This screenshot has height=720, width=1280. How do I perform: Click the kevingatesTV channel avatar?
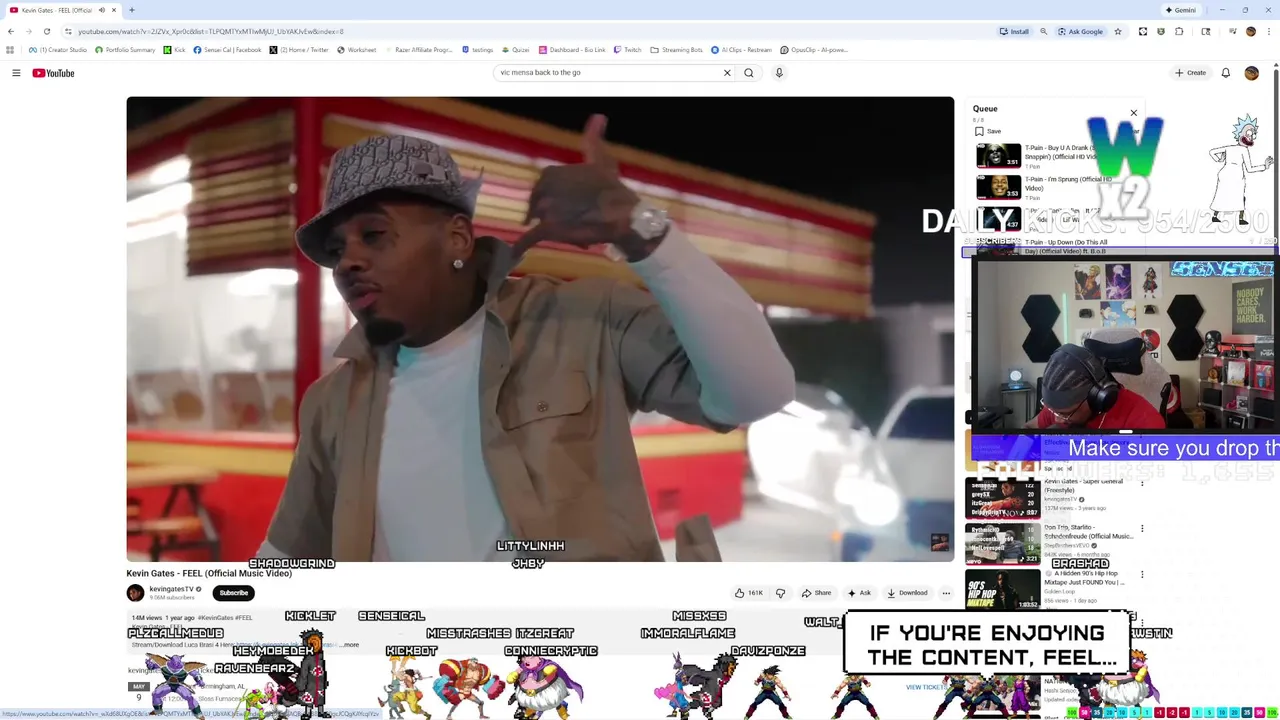[x=135, y=593]
